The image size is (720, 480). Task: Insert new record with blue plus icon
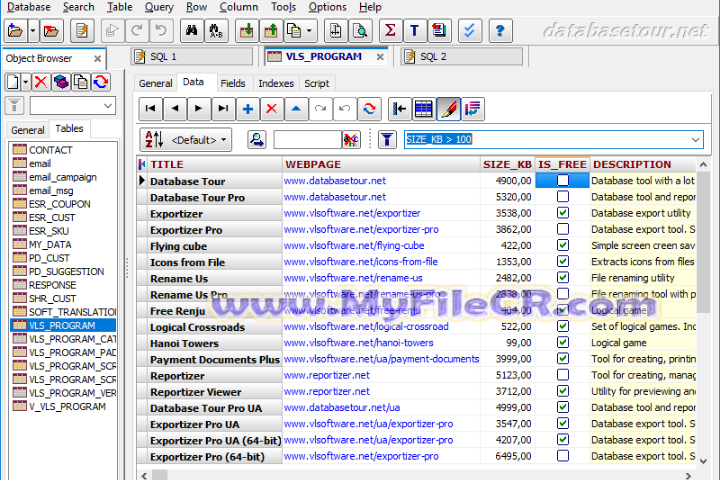248,109
